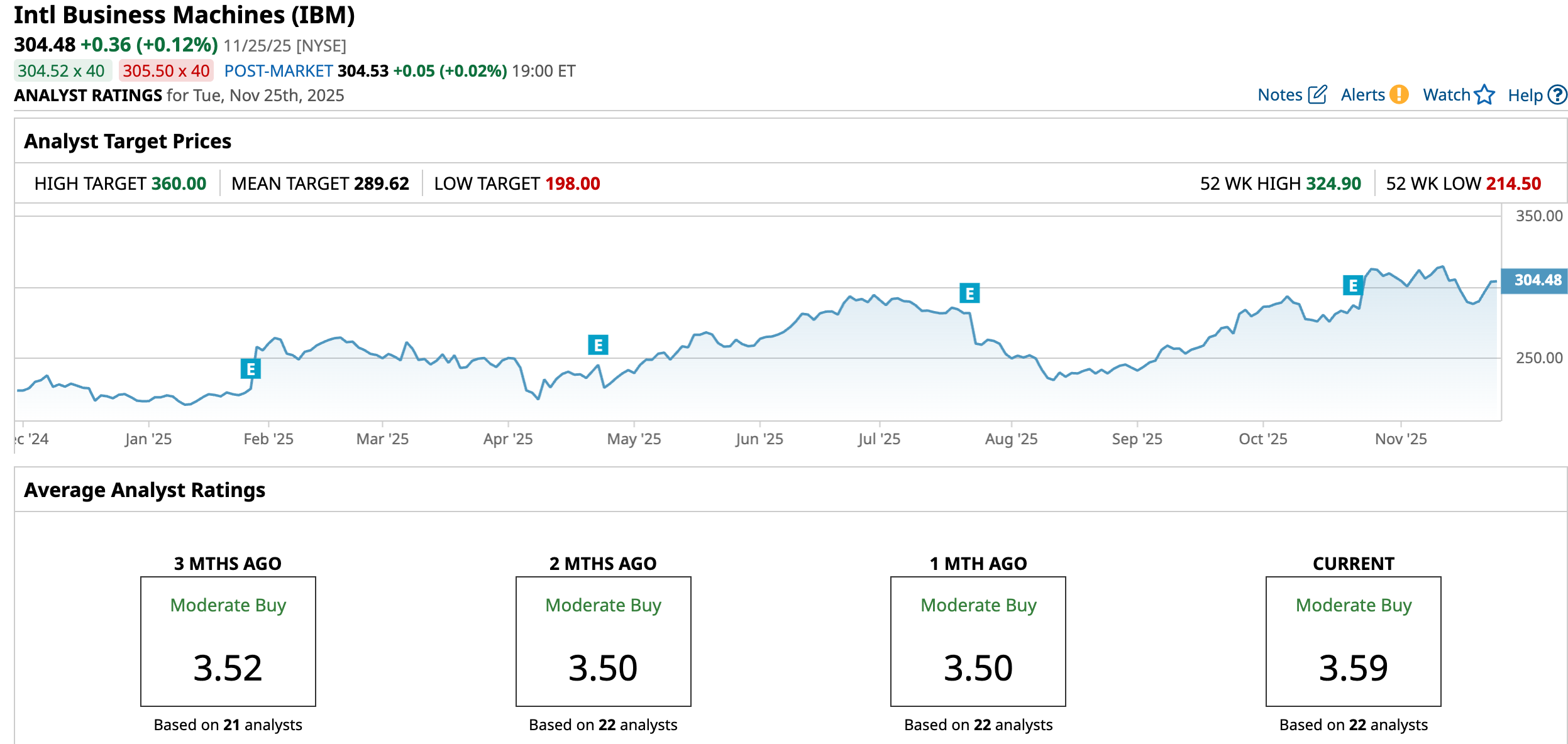Click the 304.48 current price chart label
The width and height of the screenshot is (1568, 744).
pos(1537,280)
